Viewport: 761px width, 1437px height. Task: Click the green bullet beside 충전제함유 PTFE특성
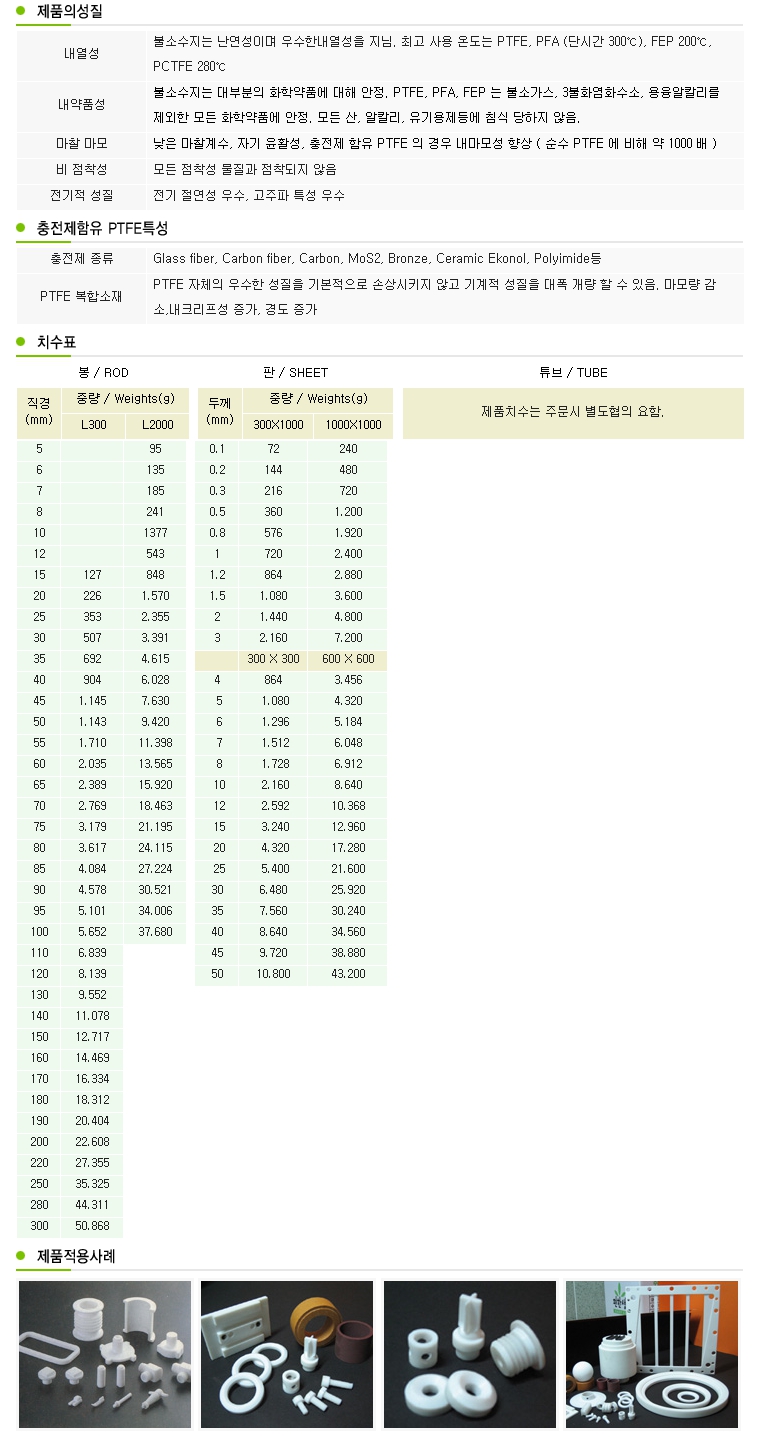(21, 228)
